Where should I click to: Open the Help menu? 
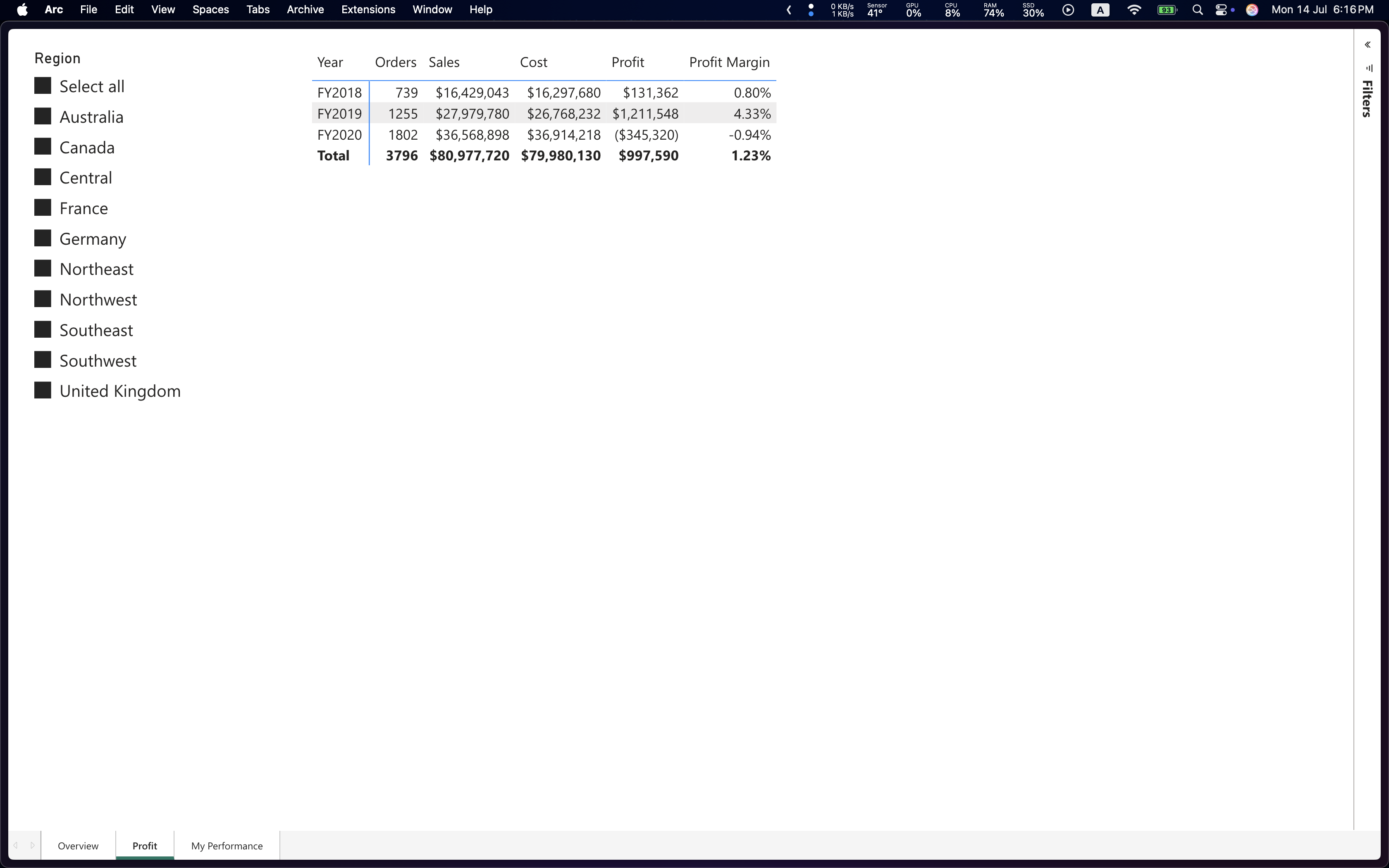[481, 10]
